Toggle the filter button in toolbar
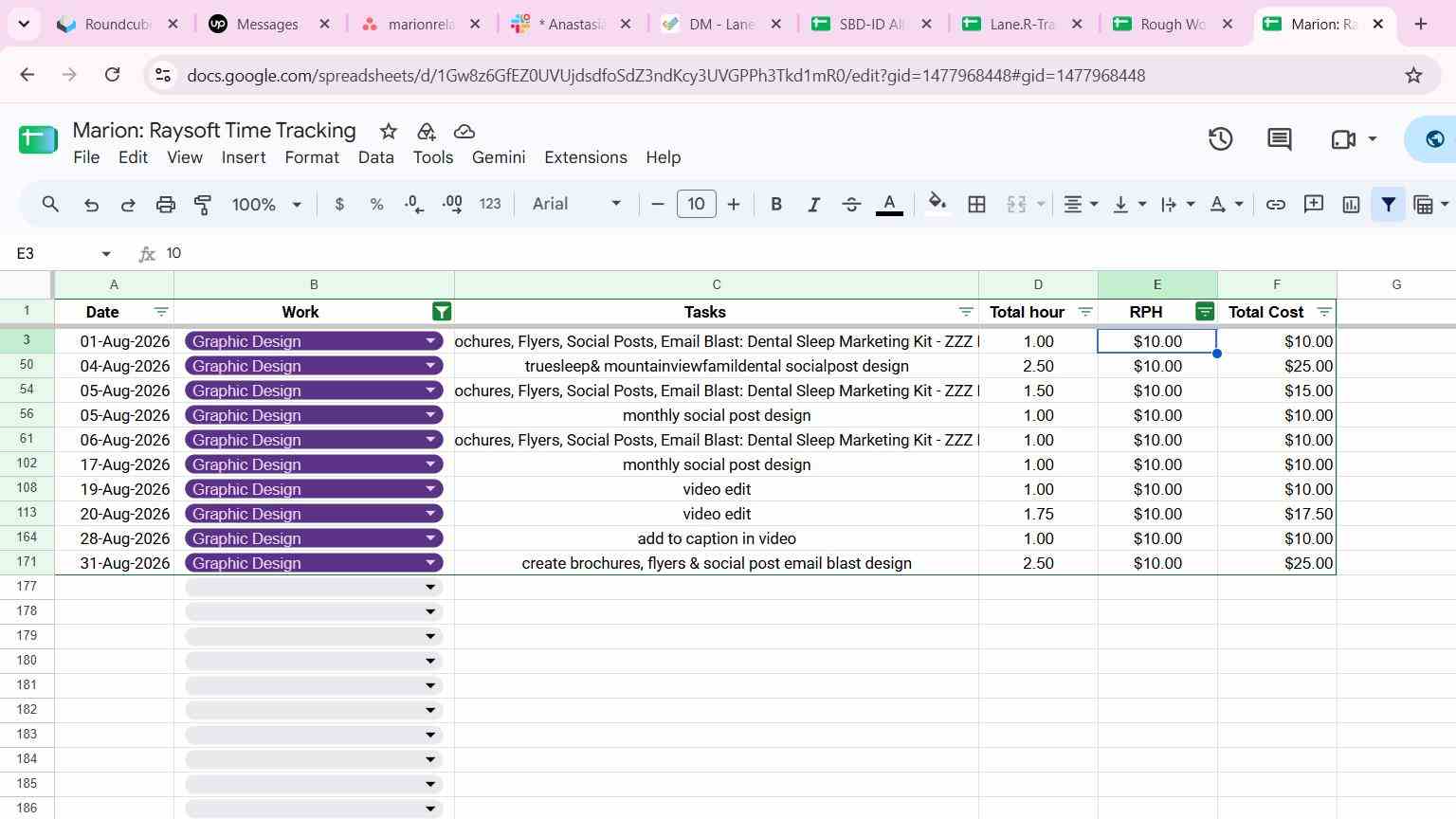The width and height of the screenshot is (1456, 819). click(x=1388, y=204)
